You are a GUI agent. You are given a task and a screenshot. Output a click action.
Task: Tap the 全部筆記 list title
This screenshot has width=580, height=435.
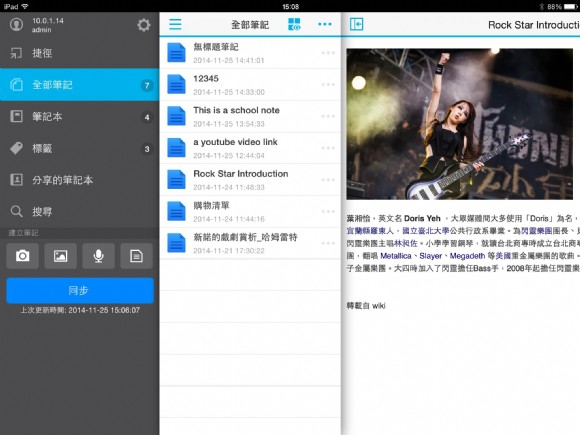click(x=250, y=25)
